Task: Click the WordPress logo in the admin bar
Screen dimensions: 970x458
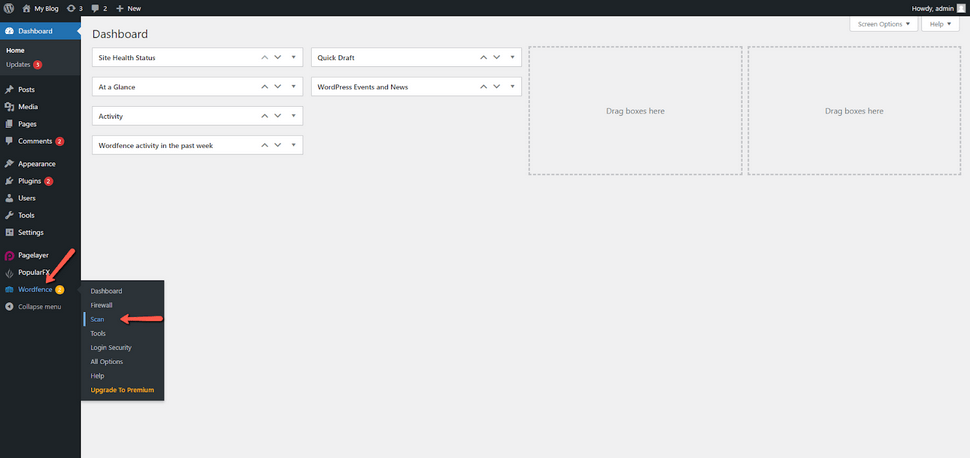Action: click(x=9, y=9)
